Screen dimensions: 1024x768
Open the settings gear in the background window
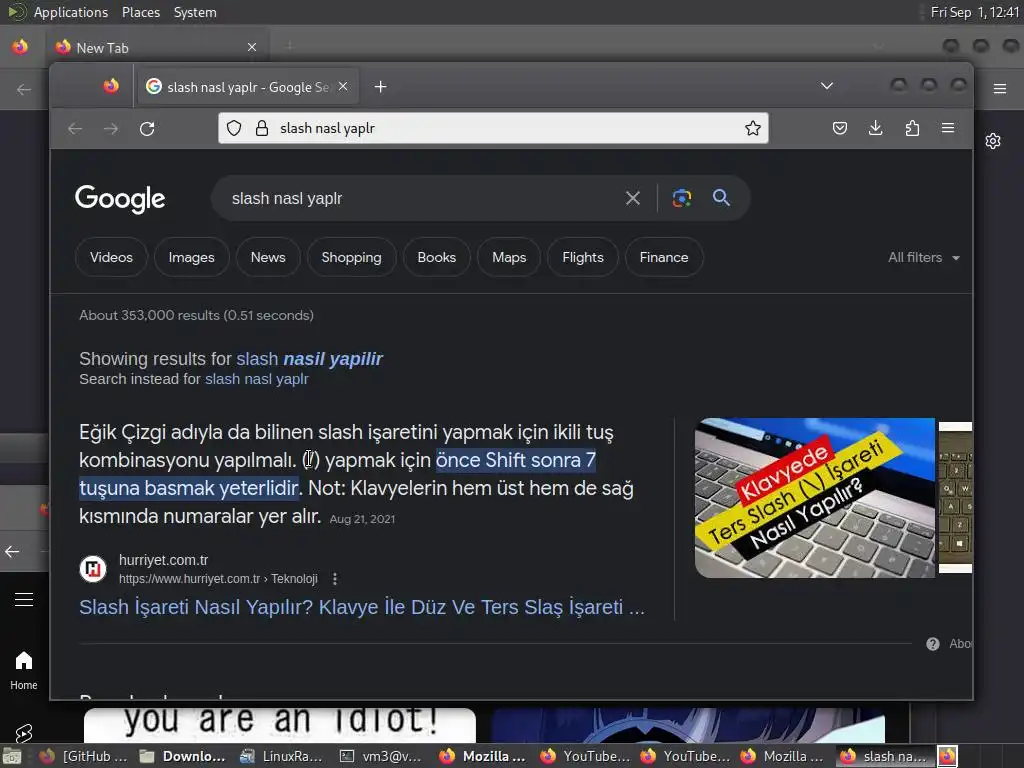click(993, 141)
